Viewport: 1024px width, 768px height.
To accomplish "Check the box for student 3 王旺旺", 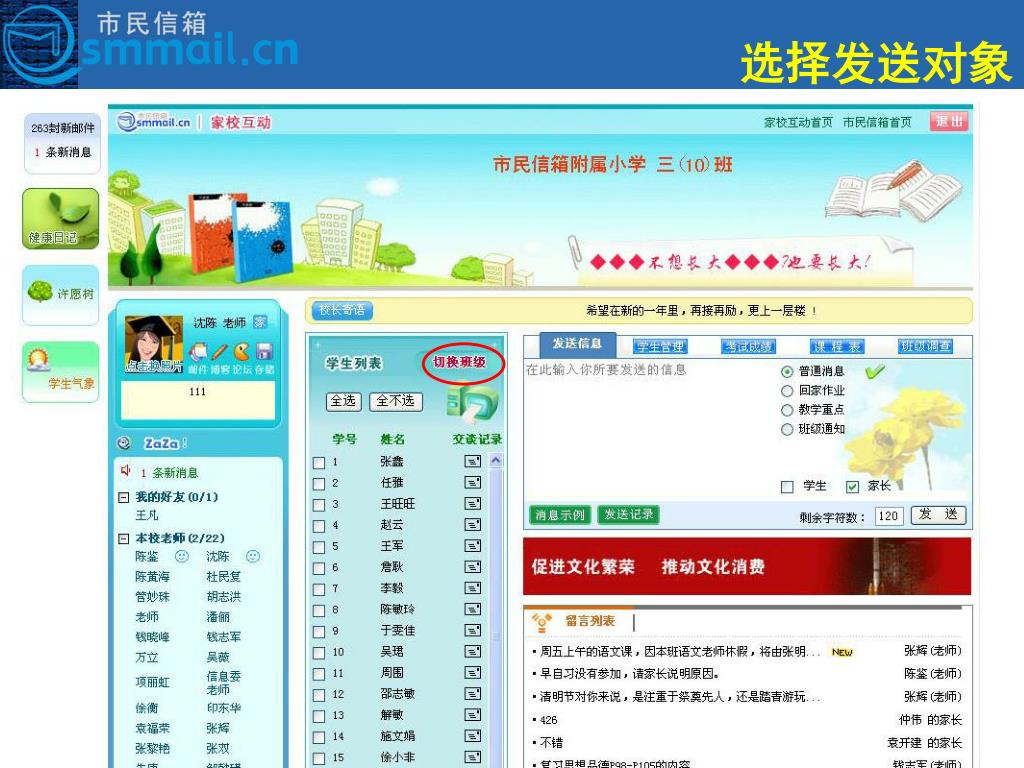I will 319,505.
